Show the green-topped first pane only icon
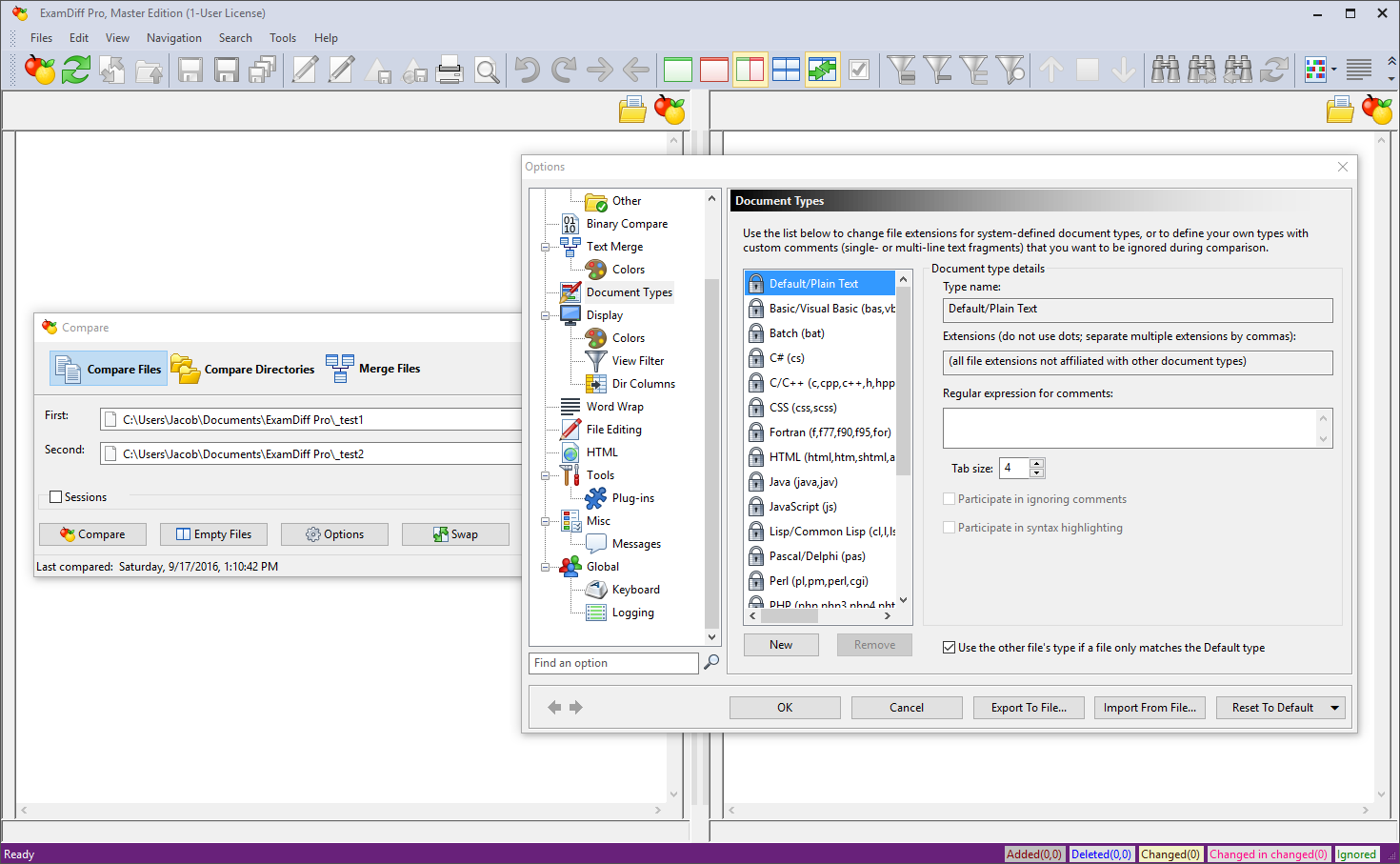 (x=678, y=70)
